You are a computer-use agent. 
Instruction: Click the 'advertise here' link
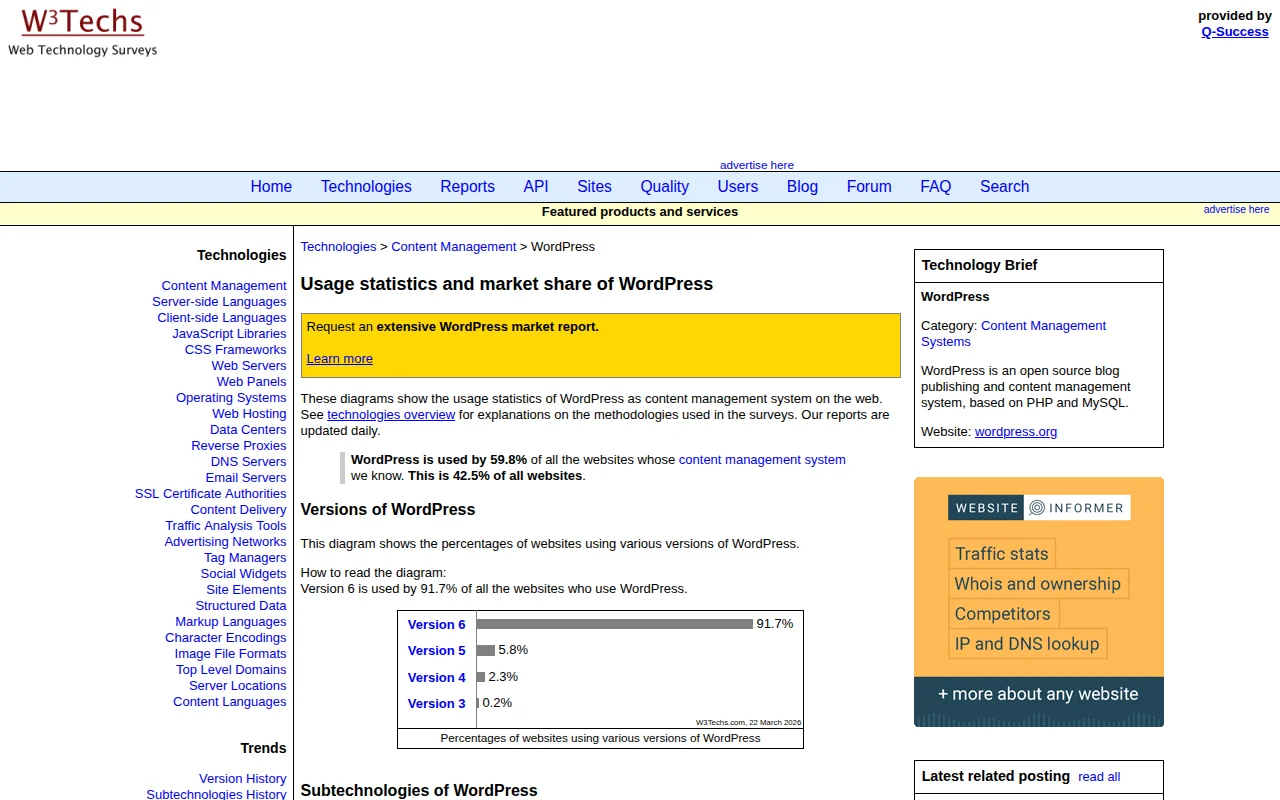(757, 165)
